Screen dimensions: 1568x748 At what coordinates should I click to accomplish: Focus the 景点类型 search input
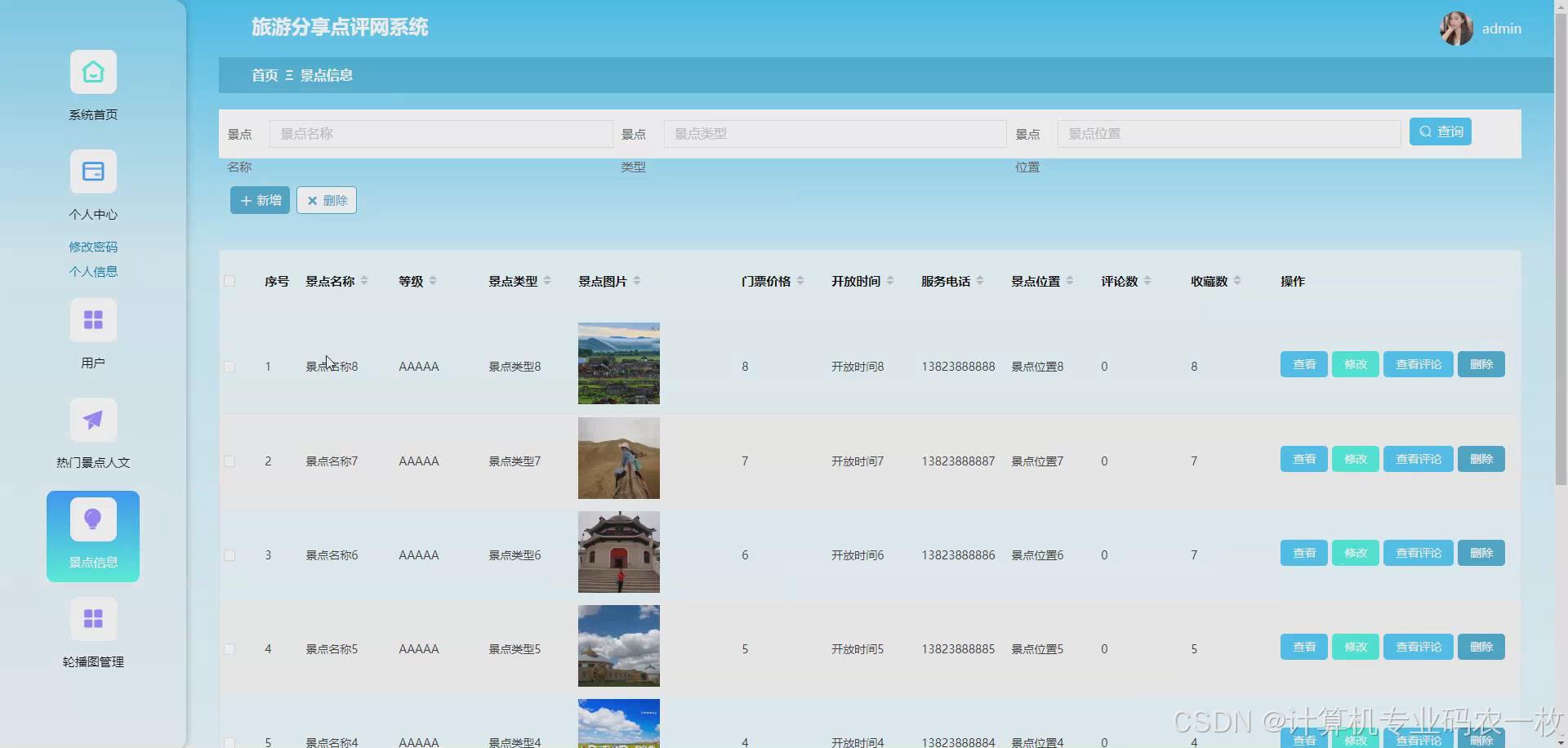coord(835,134)
